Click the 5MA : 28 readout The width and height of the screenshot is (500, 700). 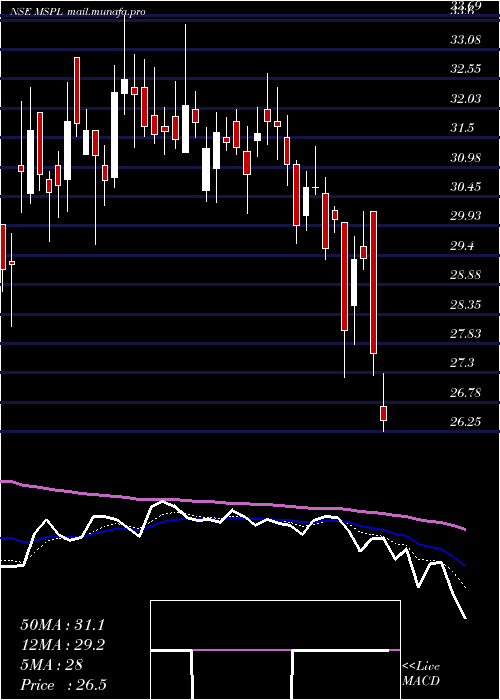[51, 665]
